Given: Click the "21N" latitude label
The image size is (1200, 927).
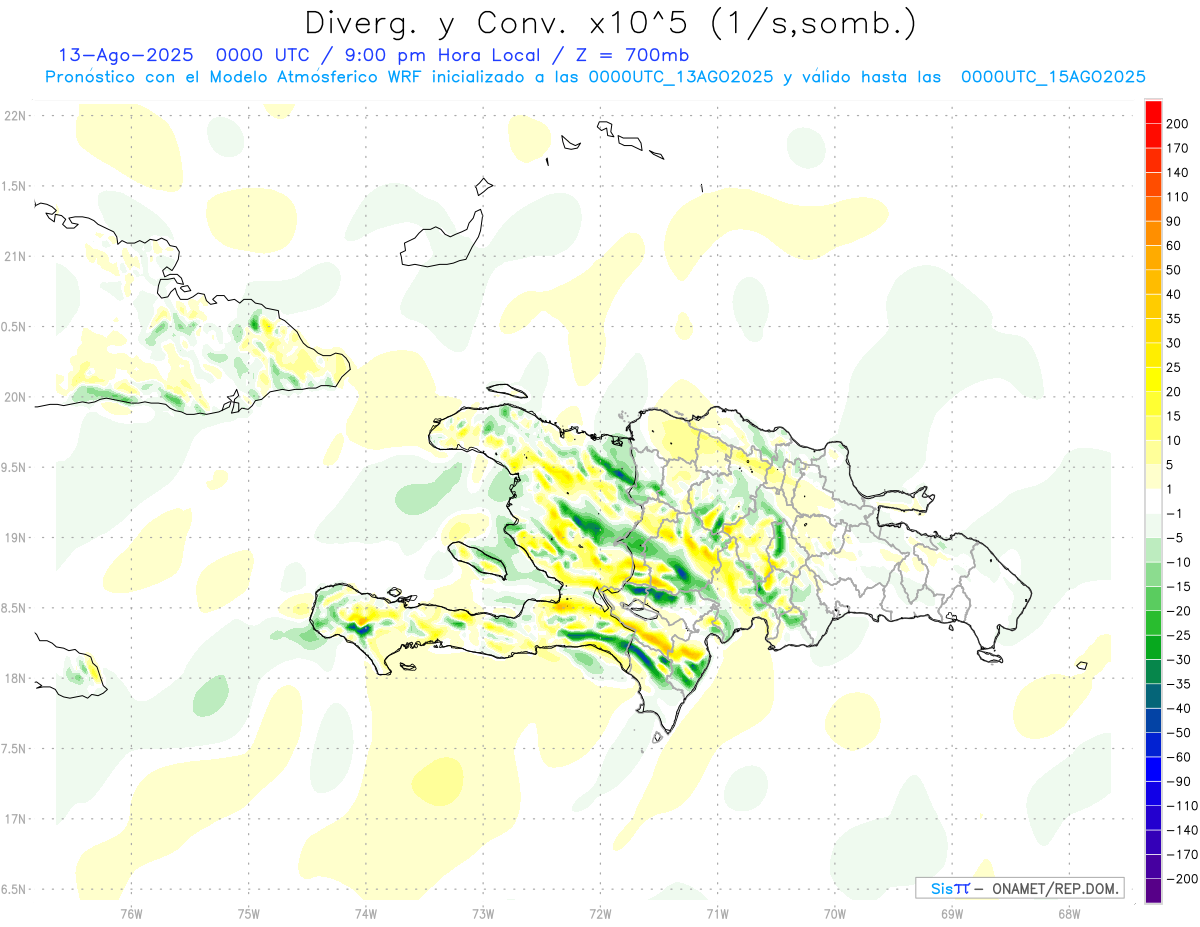Looking at the screenshot, I should pos(15,256).
